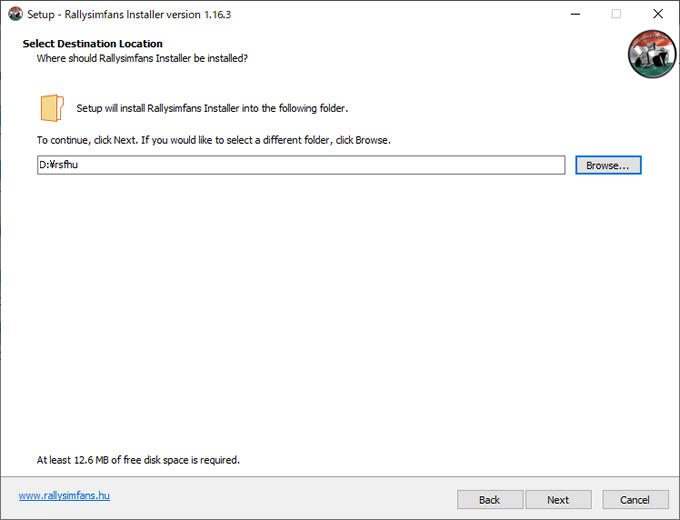This screenshot has width=680, height=520.
Task: Click the Setup title bar text
Action: [x=129, y=14]
